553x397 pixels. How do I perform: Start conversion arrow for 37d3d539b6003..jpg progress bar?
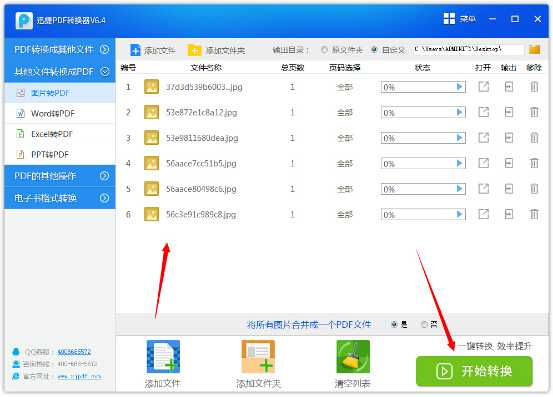(459, 87)
